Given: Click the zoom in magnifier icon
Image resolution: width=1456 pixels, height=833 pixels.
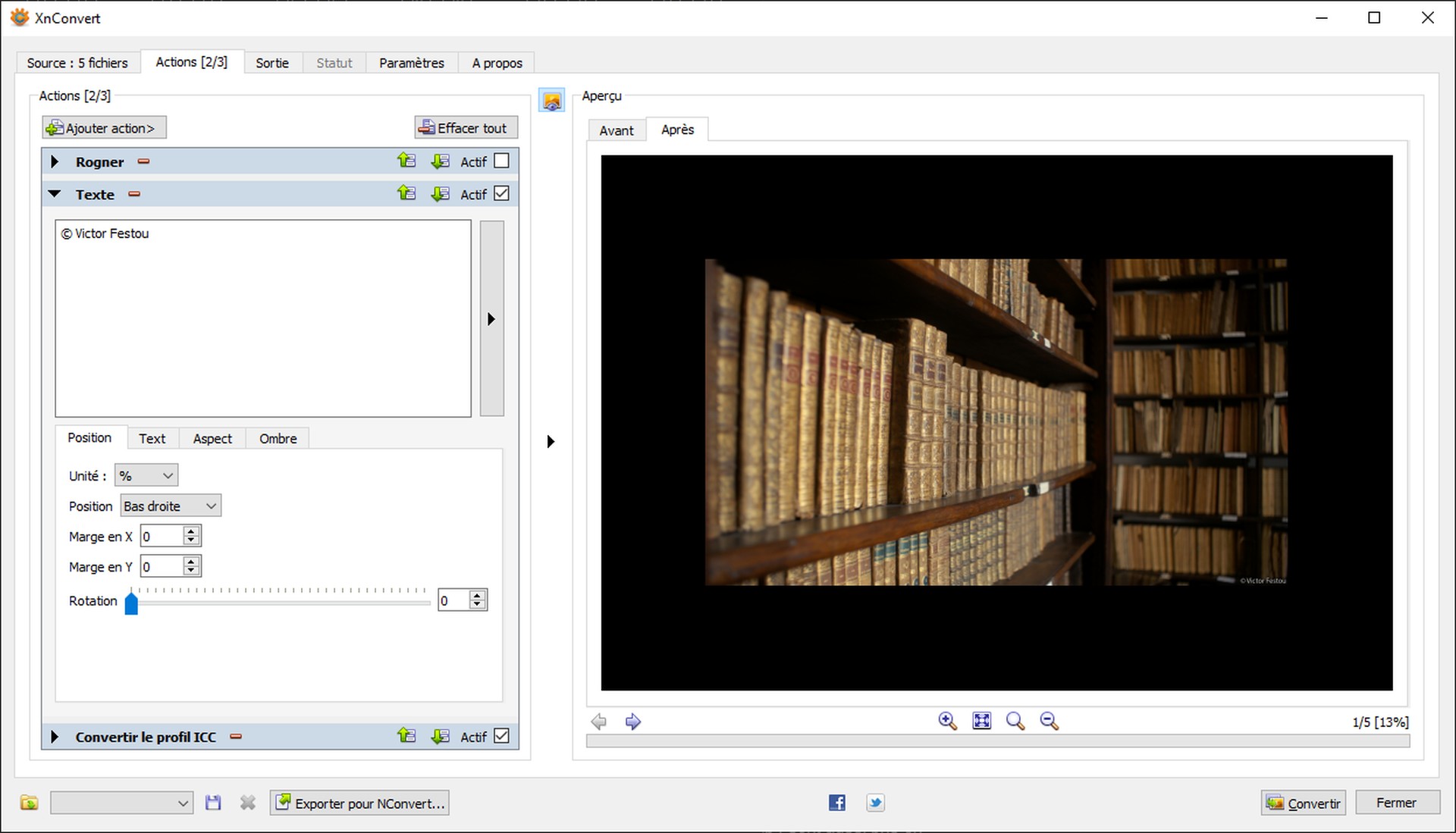Looking at the screenshot, I should (x=947, y=721).
